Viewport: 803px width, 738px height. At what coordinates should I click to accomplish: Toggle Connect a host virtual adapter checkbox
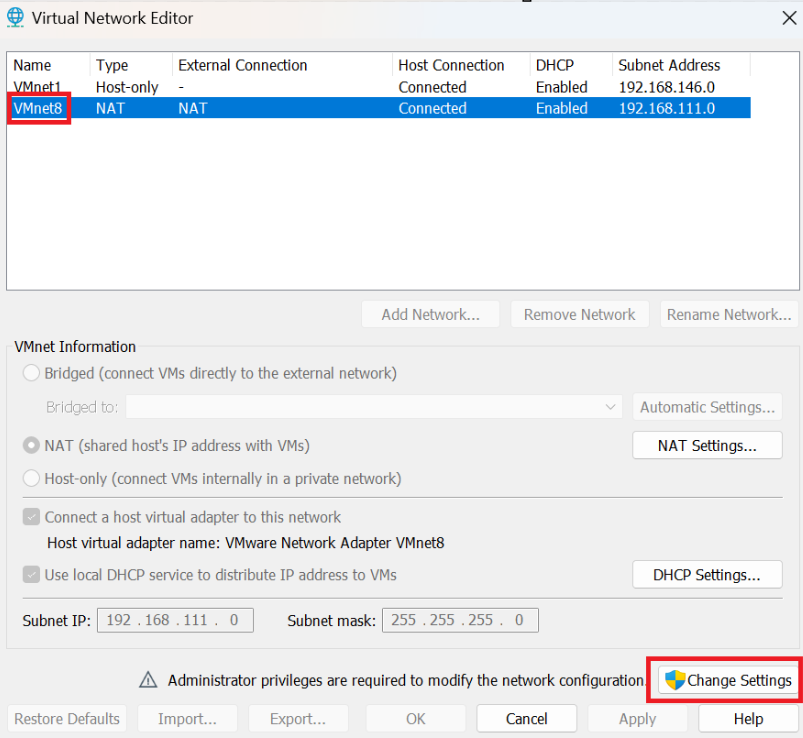coord(31,517)
